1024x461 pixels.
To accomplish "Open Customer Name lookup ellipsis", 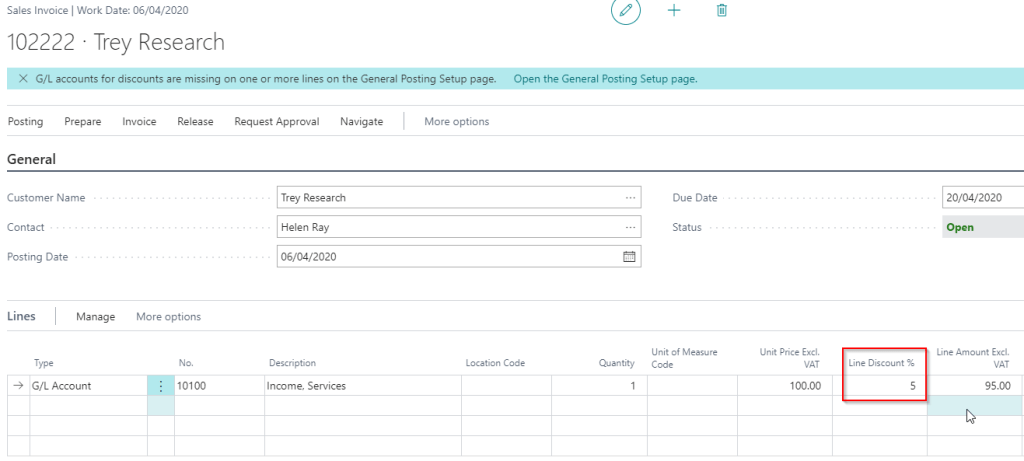I will tap(629, 198).
